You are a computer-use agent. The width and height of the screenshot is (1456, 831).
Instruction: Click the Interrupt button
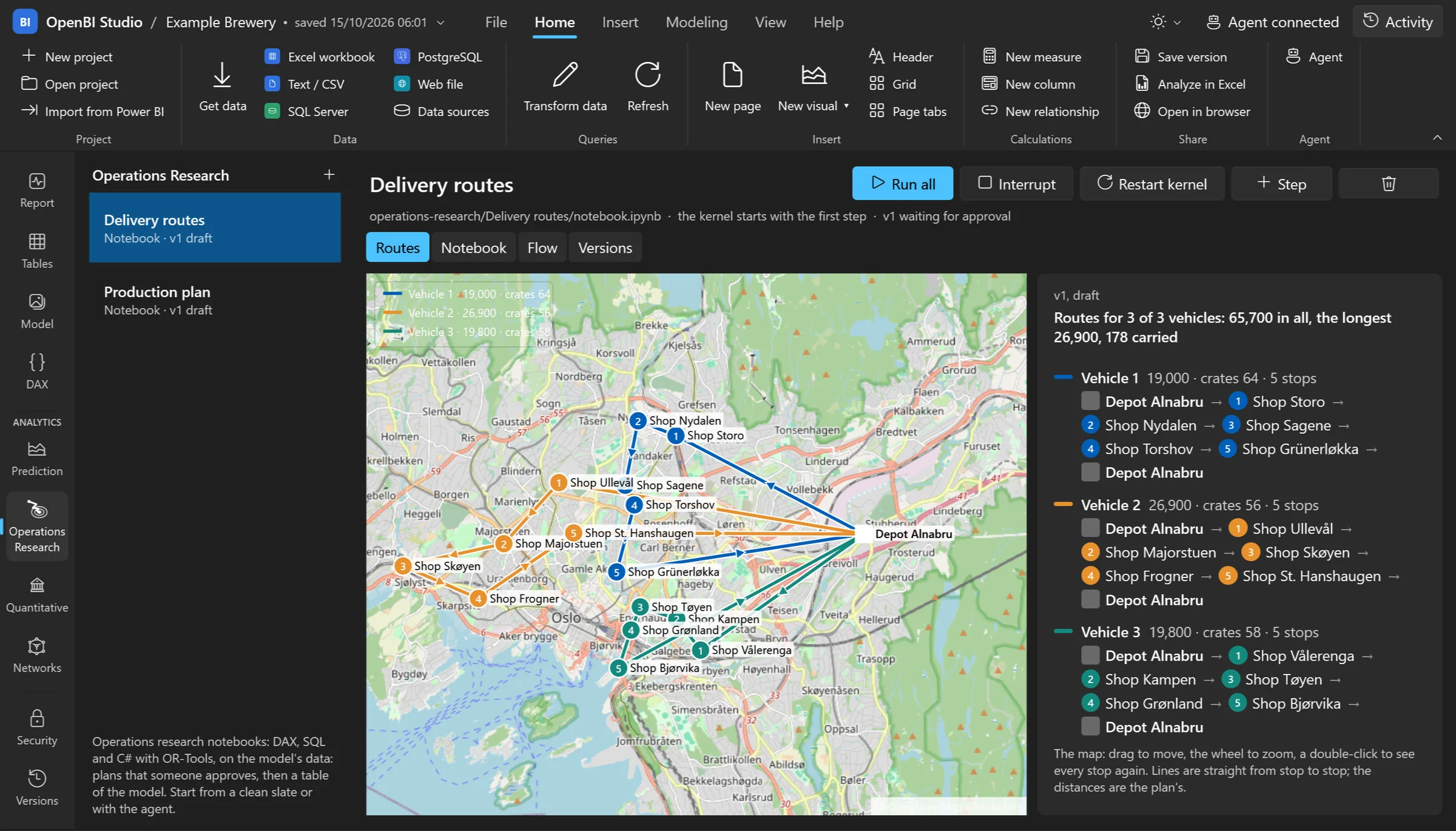pyautogui.click(x=1016, y=183)
